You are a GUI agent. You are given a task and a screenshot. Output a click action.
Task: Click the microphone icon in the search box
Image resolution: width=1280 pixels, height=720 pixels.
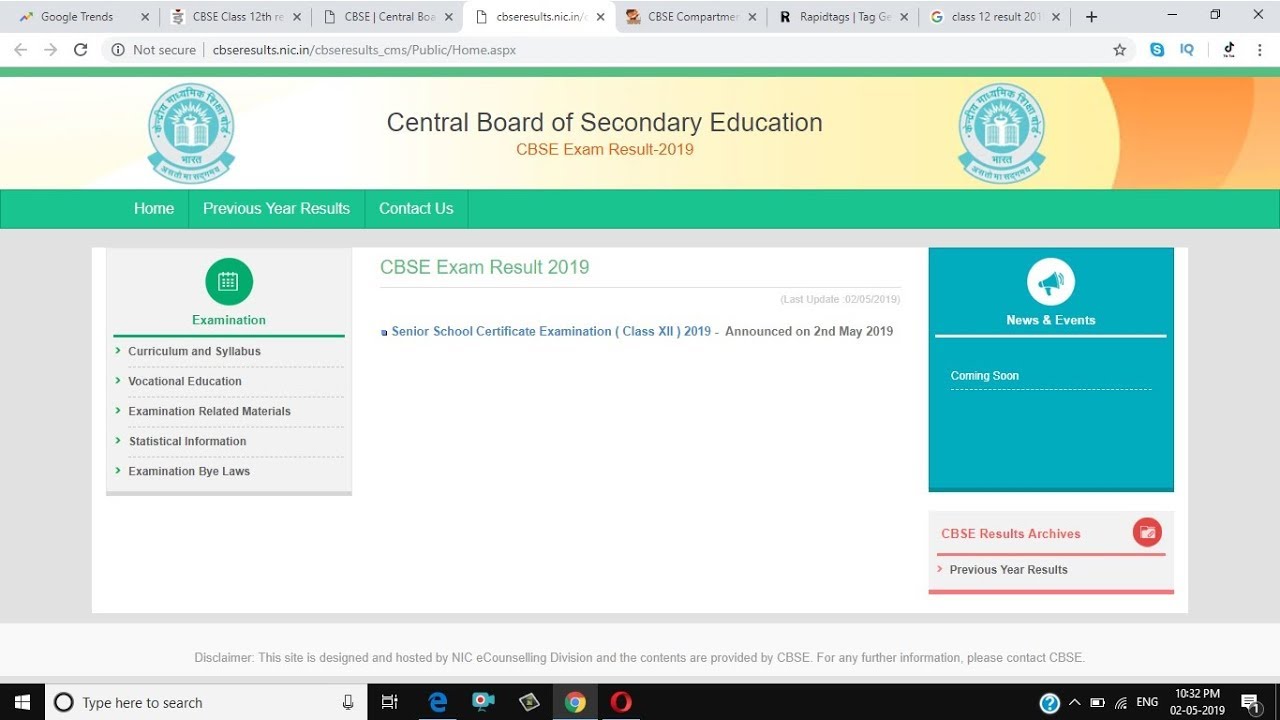click(x=348, y=702)
